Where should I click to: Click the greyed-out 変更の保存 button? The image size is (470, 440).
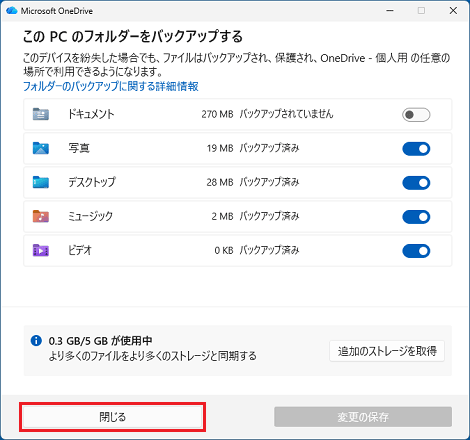point(363,417)
